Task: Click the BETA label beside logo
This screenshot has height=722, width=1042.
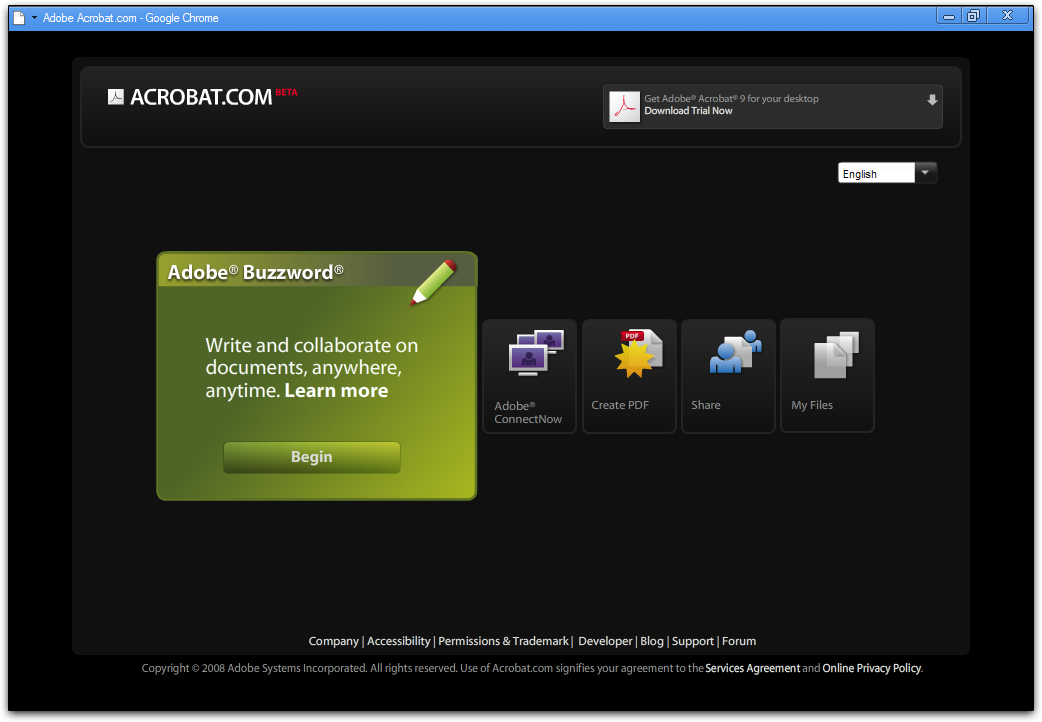Action: pyautogui.click(x=286, y=92)
